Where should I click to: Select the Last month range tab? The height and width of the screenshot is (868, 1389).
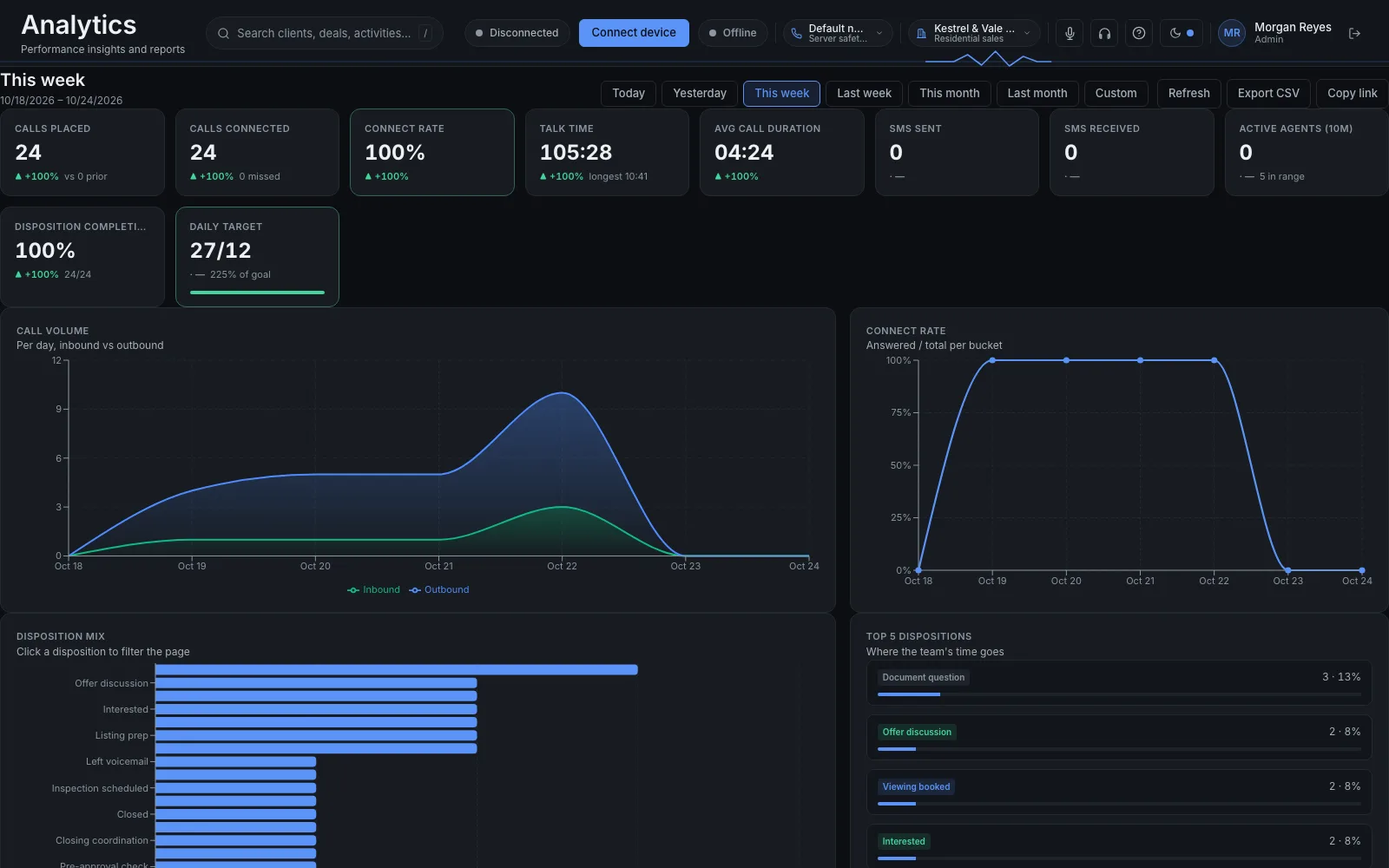coord(1037,93)
